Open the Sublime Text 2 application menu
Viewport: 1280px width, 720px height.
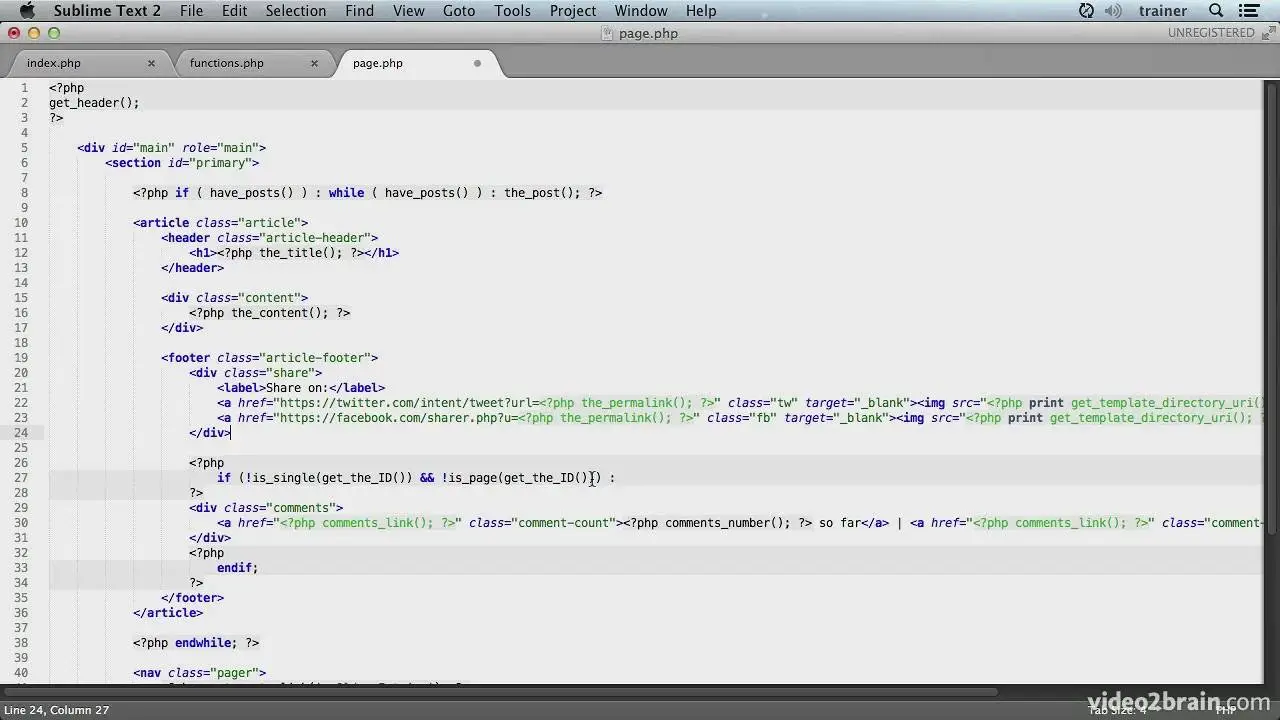pos(107,11)
